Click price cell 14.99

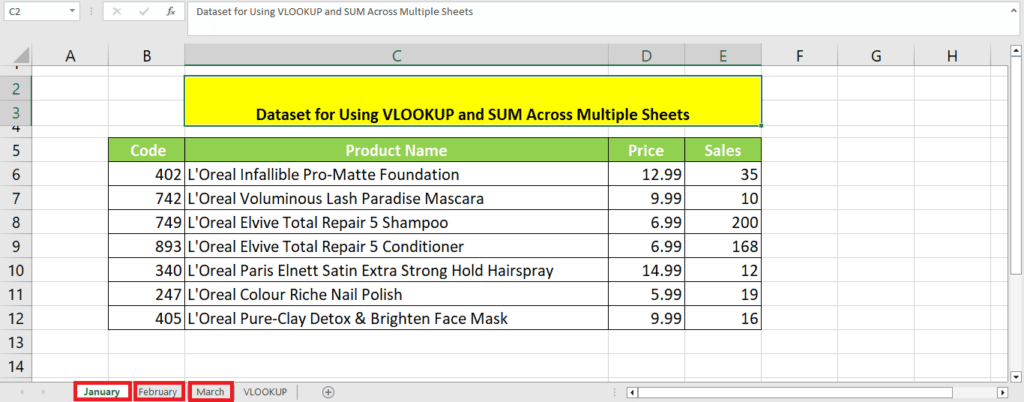click(x=647, y=270)
